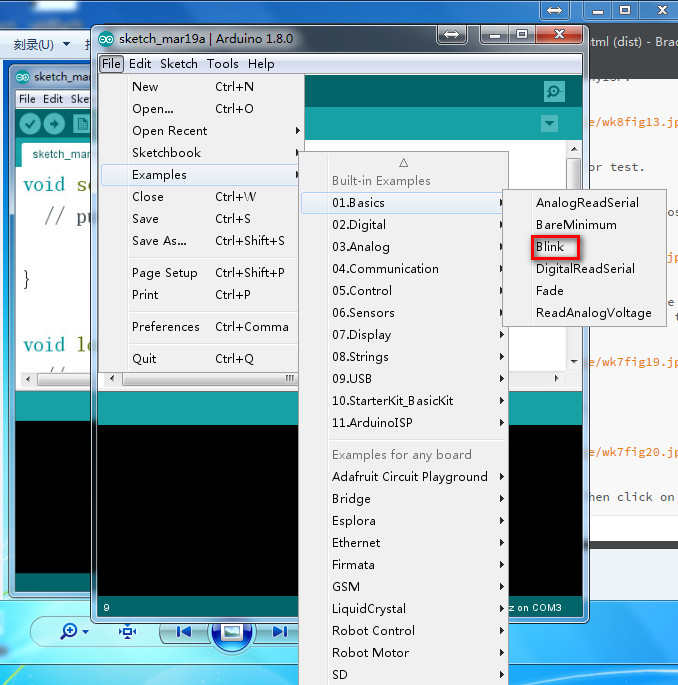This screenshot has height=685, width=678.
Task: Open the Sketch menu
Action: point(179,64)
